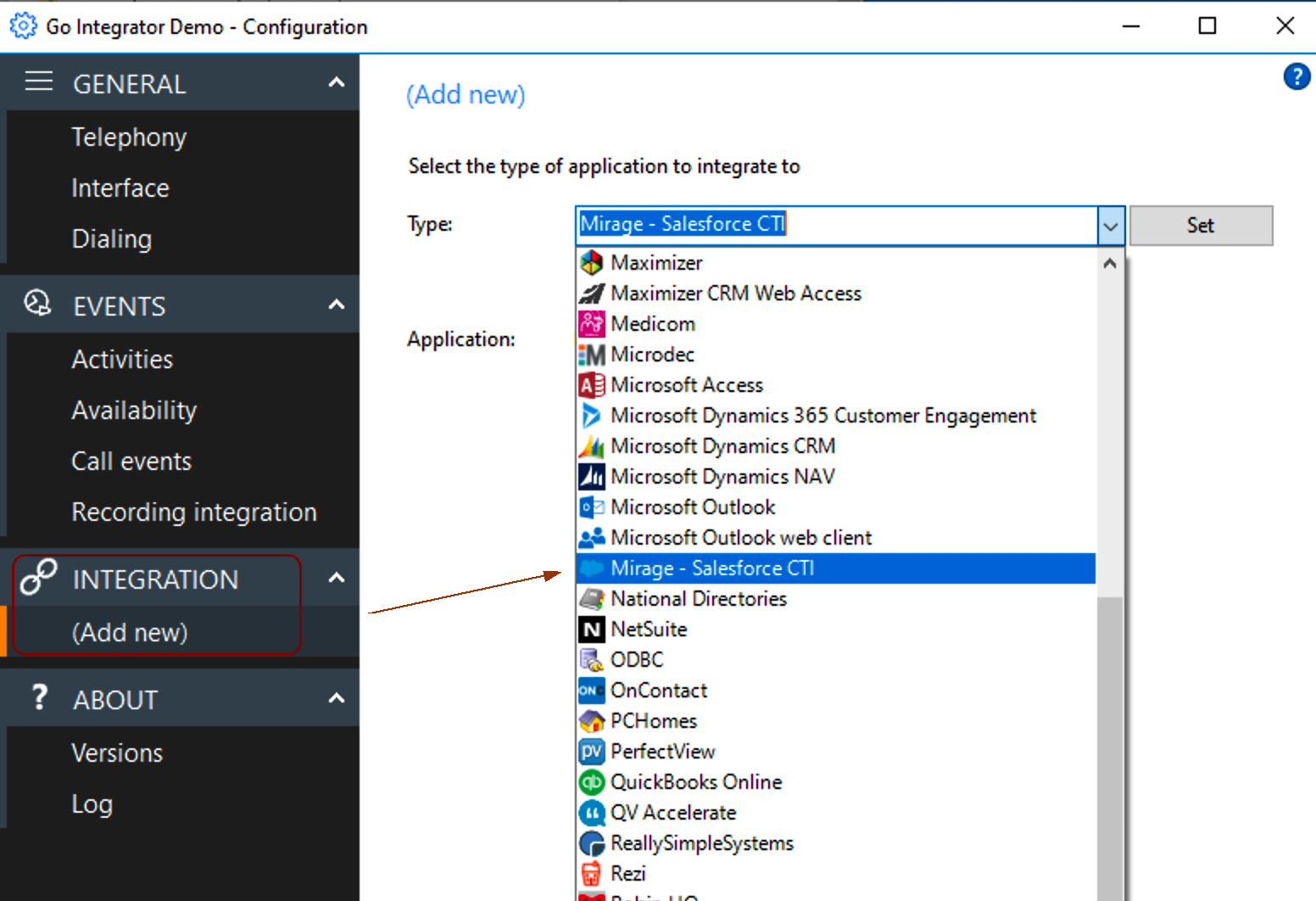Image resolution: width=1316 pixels, height=901 pixels.
Task: Pick the QuickBooks Online list entry
Action: click(x=836, y=782)
